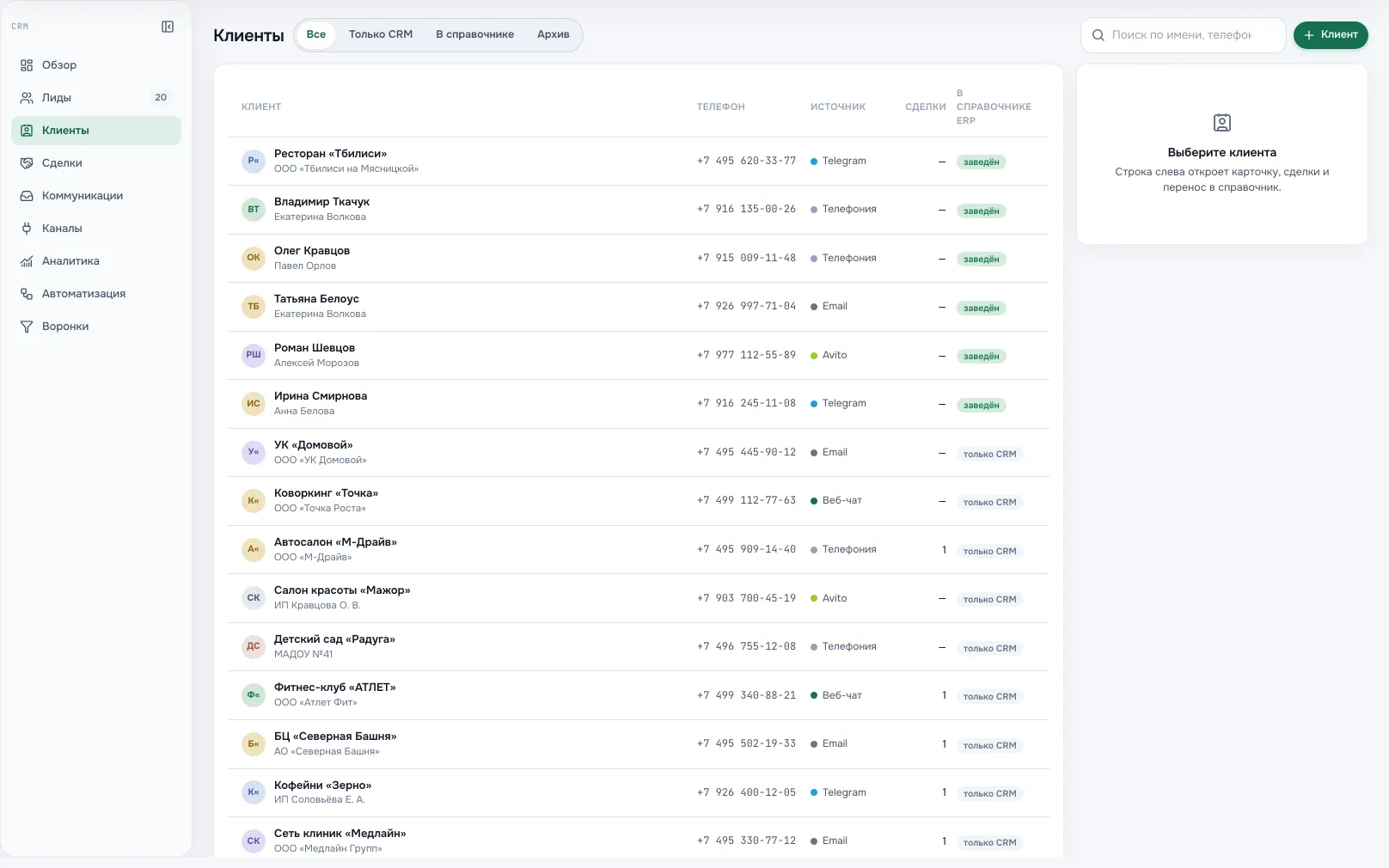Open the Обзор section icon
Viewport: 1389px width, 868px height.
pyautogui.click(x=27, y=65)
